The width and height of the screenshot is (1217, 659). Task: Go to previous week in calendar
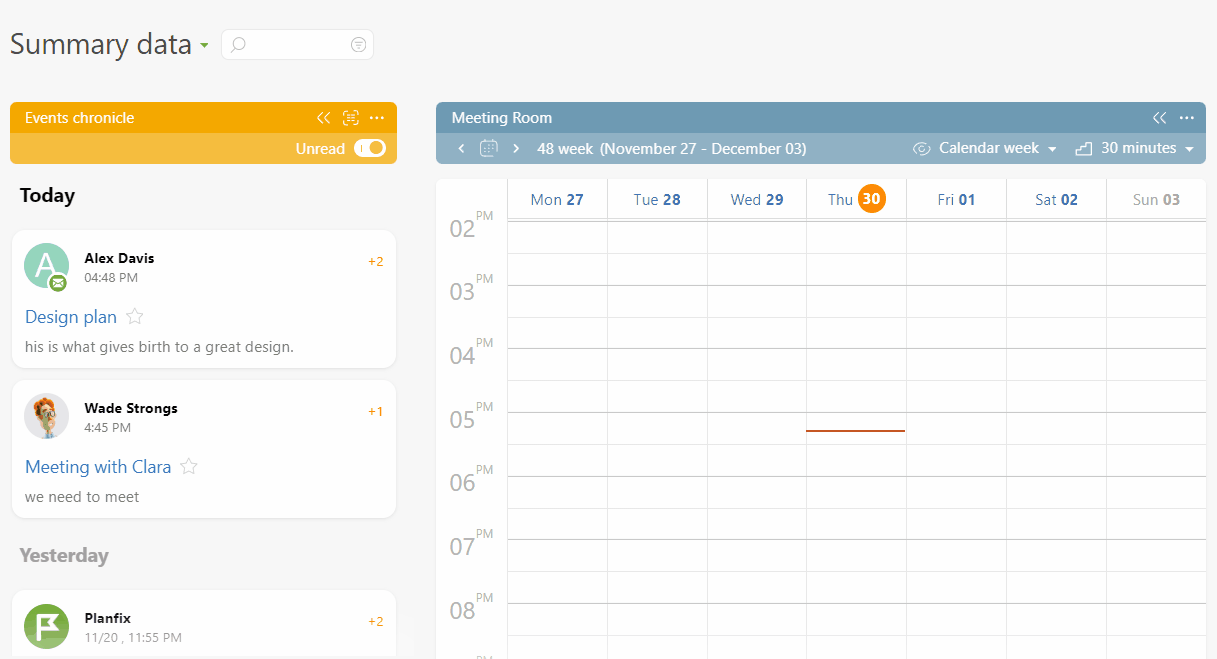tap(461, 149)
